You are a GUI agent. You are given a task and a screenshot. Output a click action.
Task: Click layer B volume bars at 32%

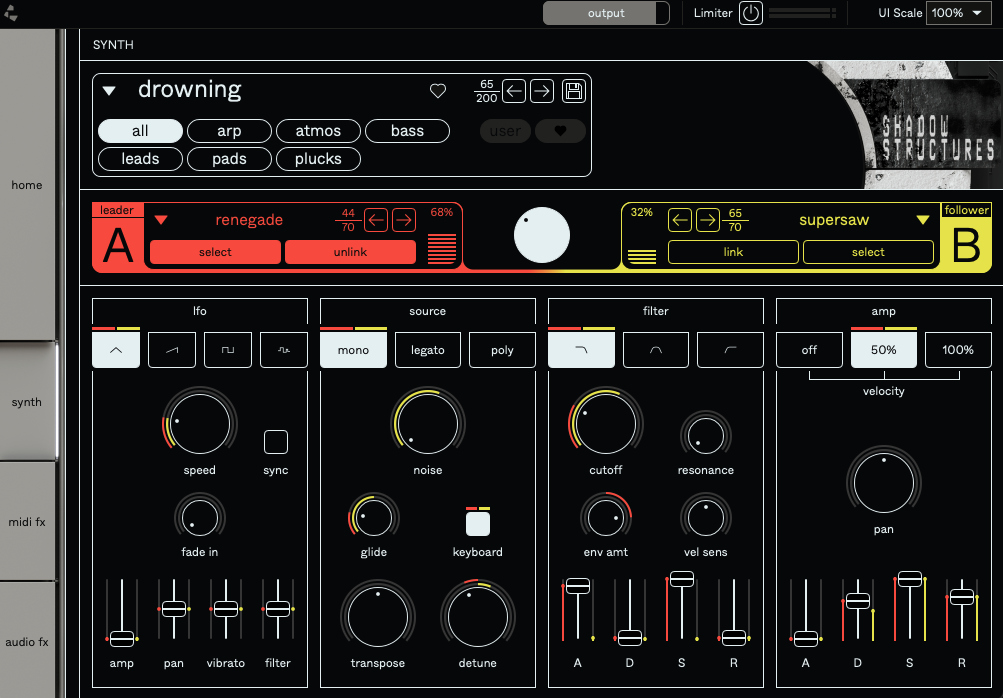point(642,257)
